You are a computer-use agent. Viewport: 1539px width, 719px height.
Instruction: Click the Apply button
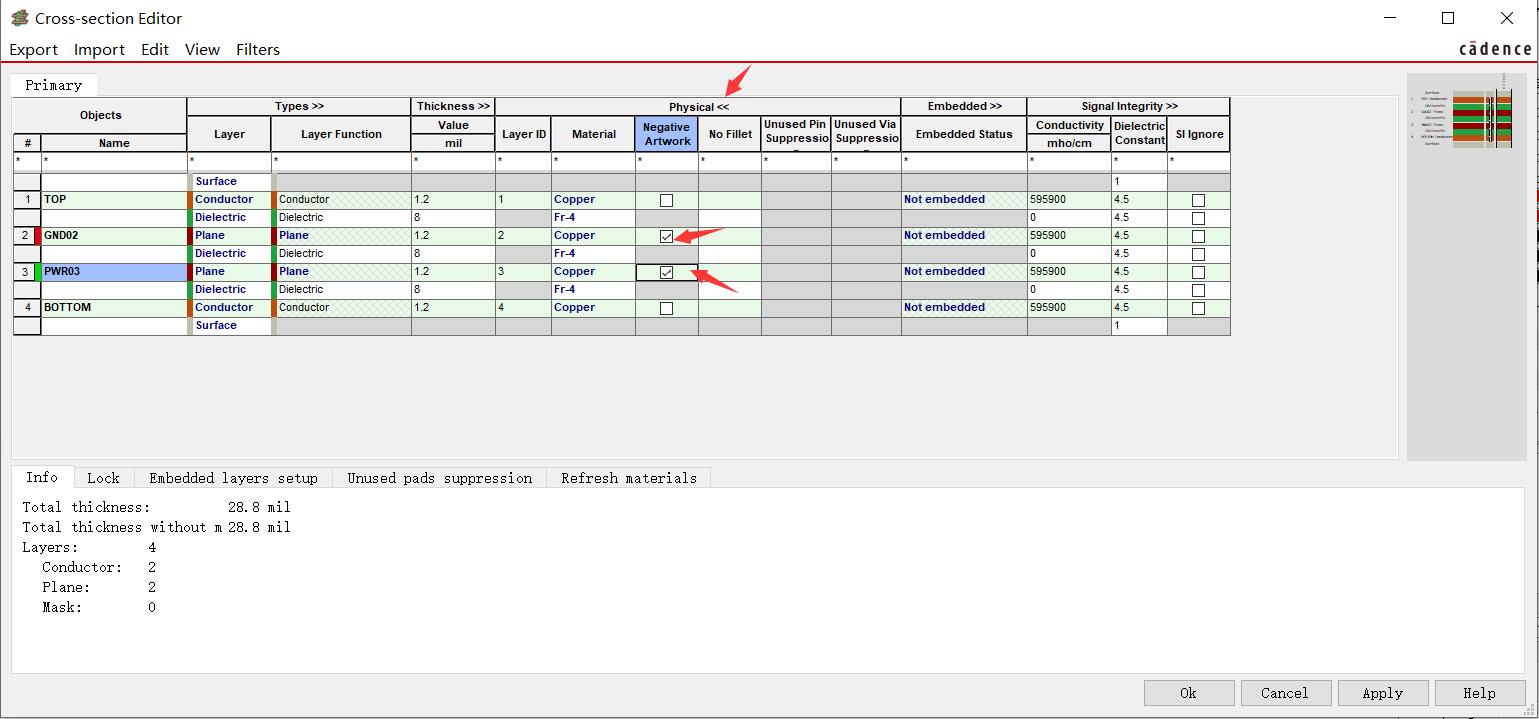pyautogui.click(x=1382, y=693)
